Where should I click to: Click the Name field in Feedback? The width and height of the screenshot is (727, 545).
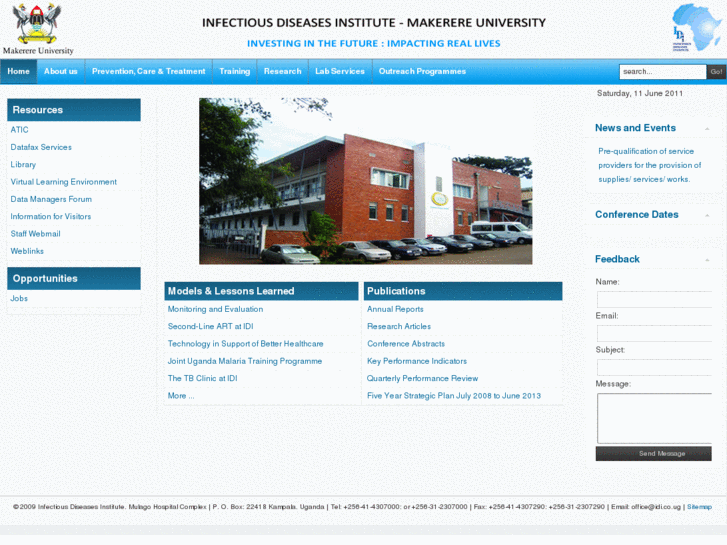[654, 300]
